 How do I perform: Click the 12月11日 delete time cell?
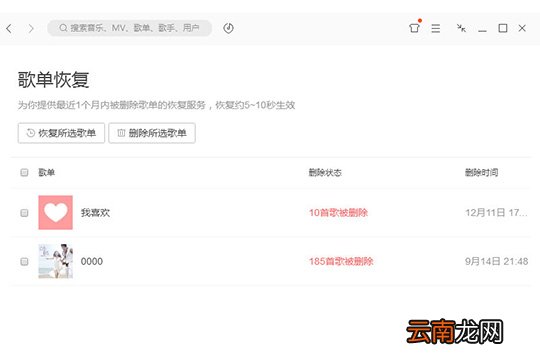pos(496,213)
